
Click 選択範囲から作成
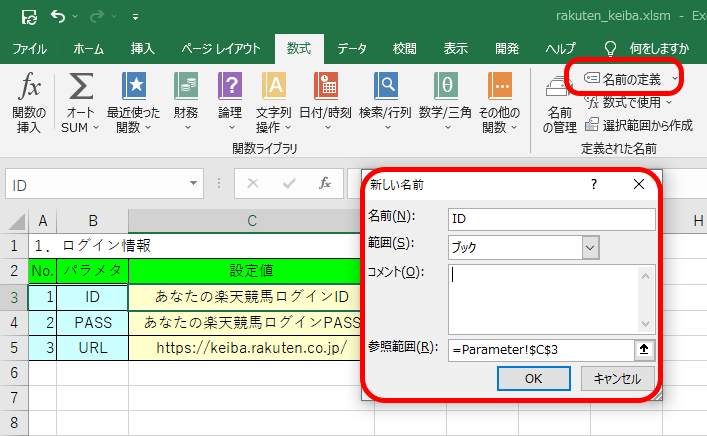click(x=638, y=125)
